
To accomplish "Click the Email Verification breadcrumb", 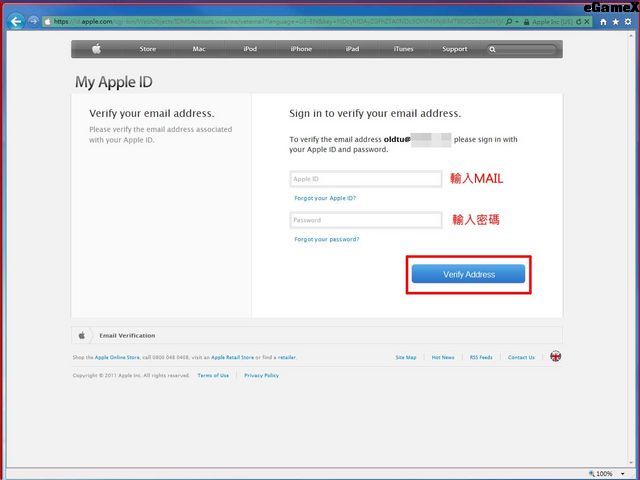I will [127, 336].
